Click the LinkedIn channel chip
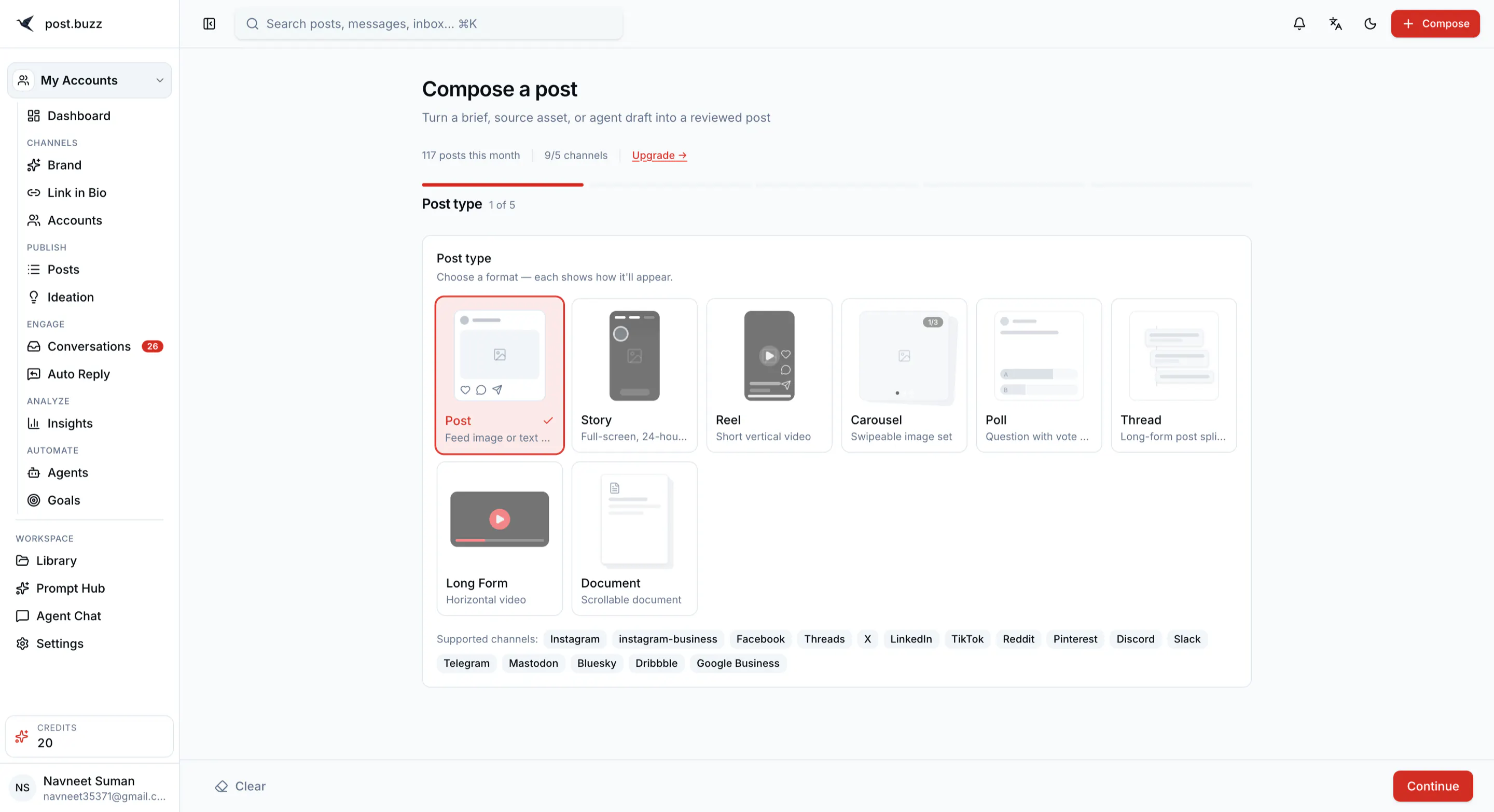Screen dimensions: 1494x812 click(910, 639)
